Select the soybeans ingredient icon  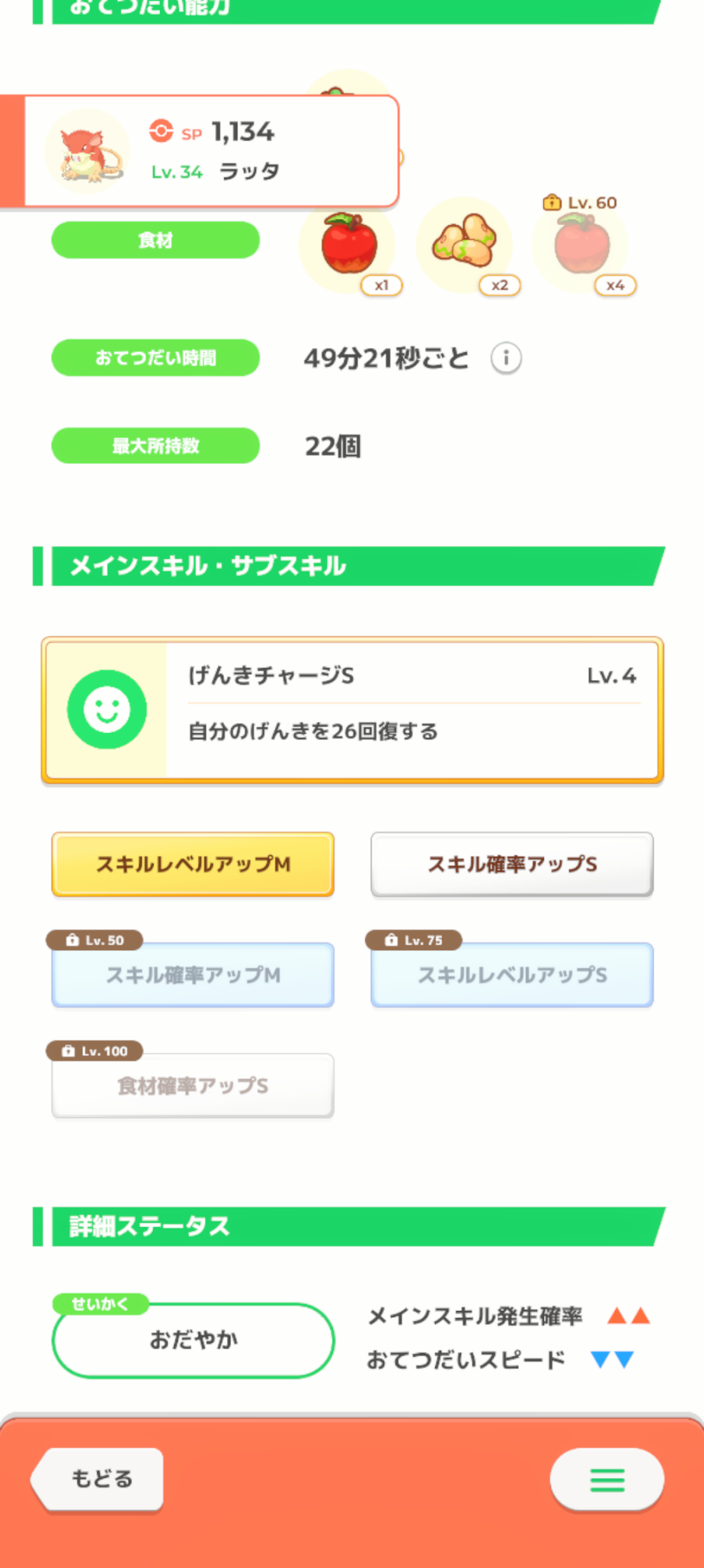coord(464,242)
